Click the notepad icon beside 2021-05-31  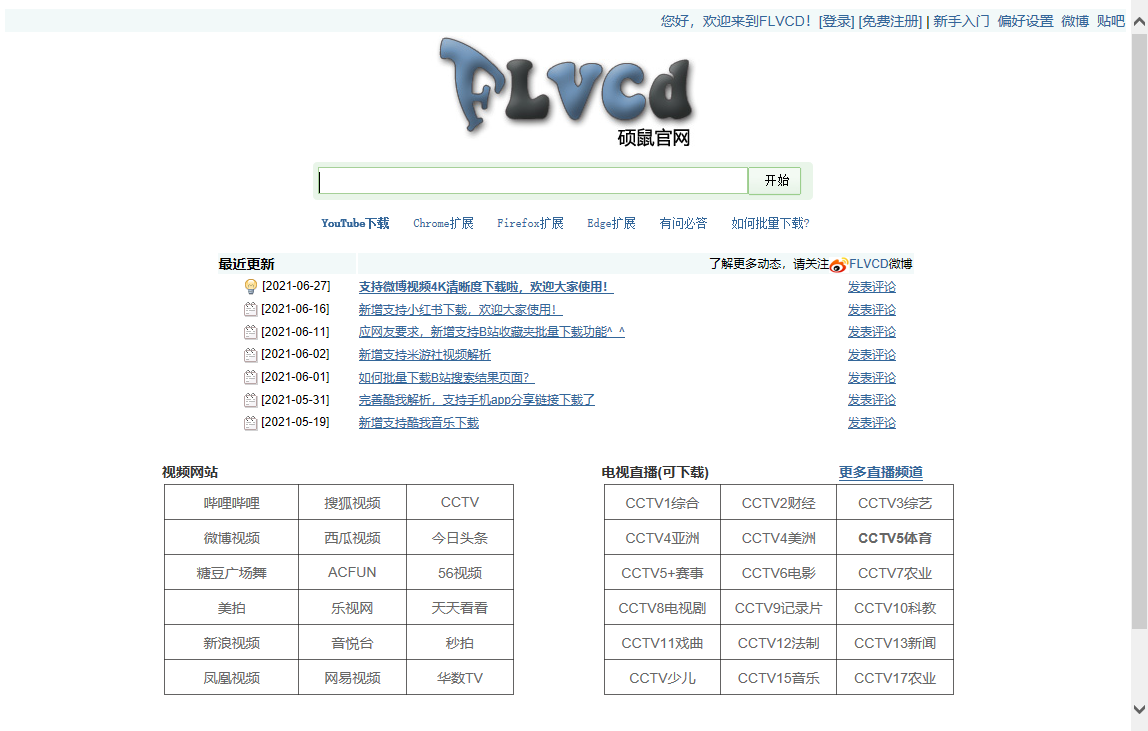click(250, 400)
